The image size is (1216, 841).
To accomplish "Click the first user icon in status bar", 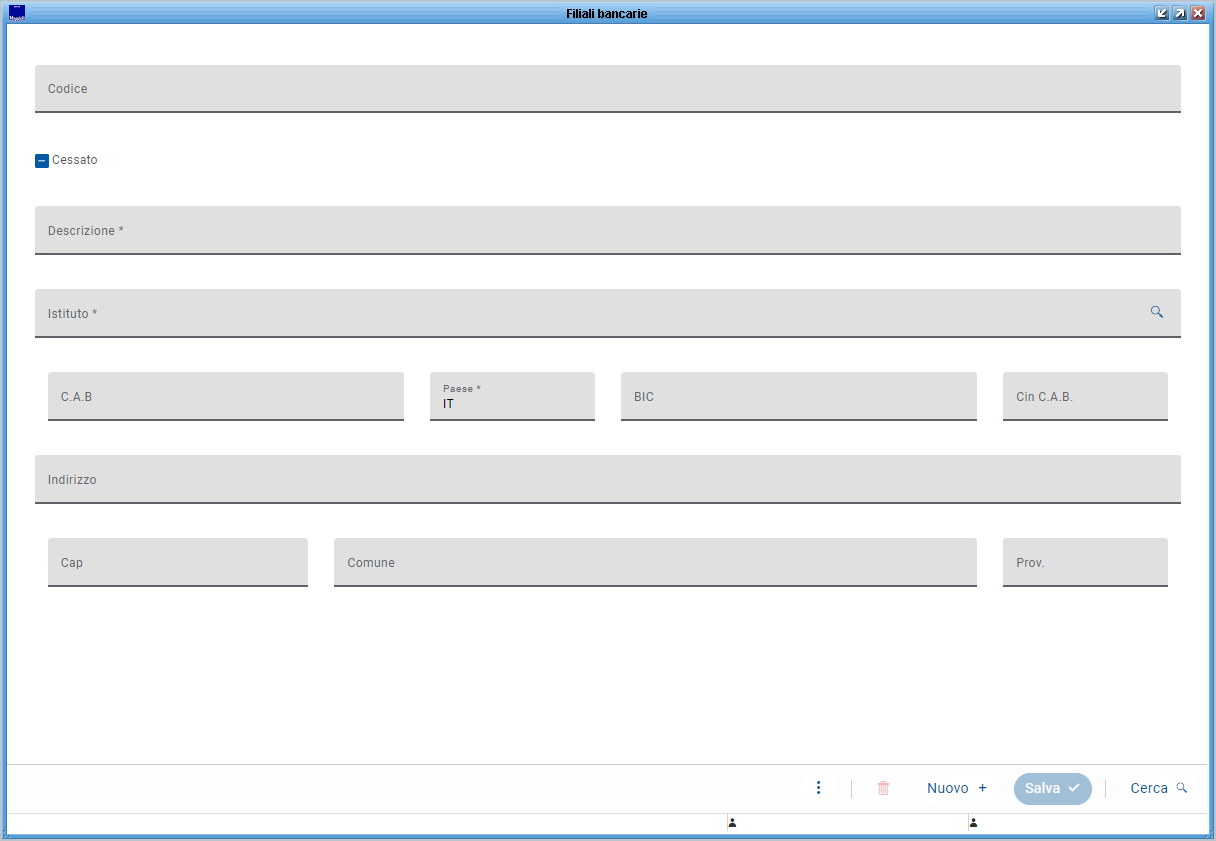I will (732, 823).
